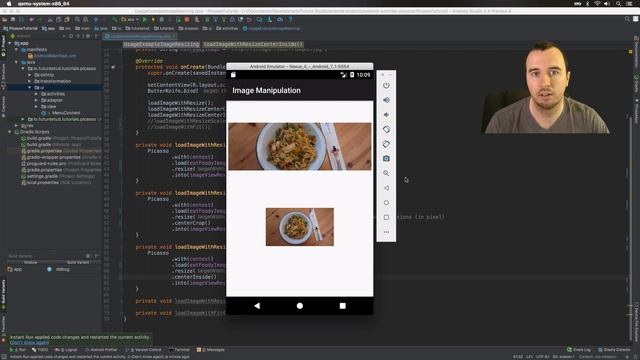Viewport: 640px width, 360px height.
Task: Open macOS volume status icon
Action: coord(607,4)
